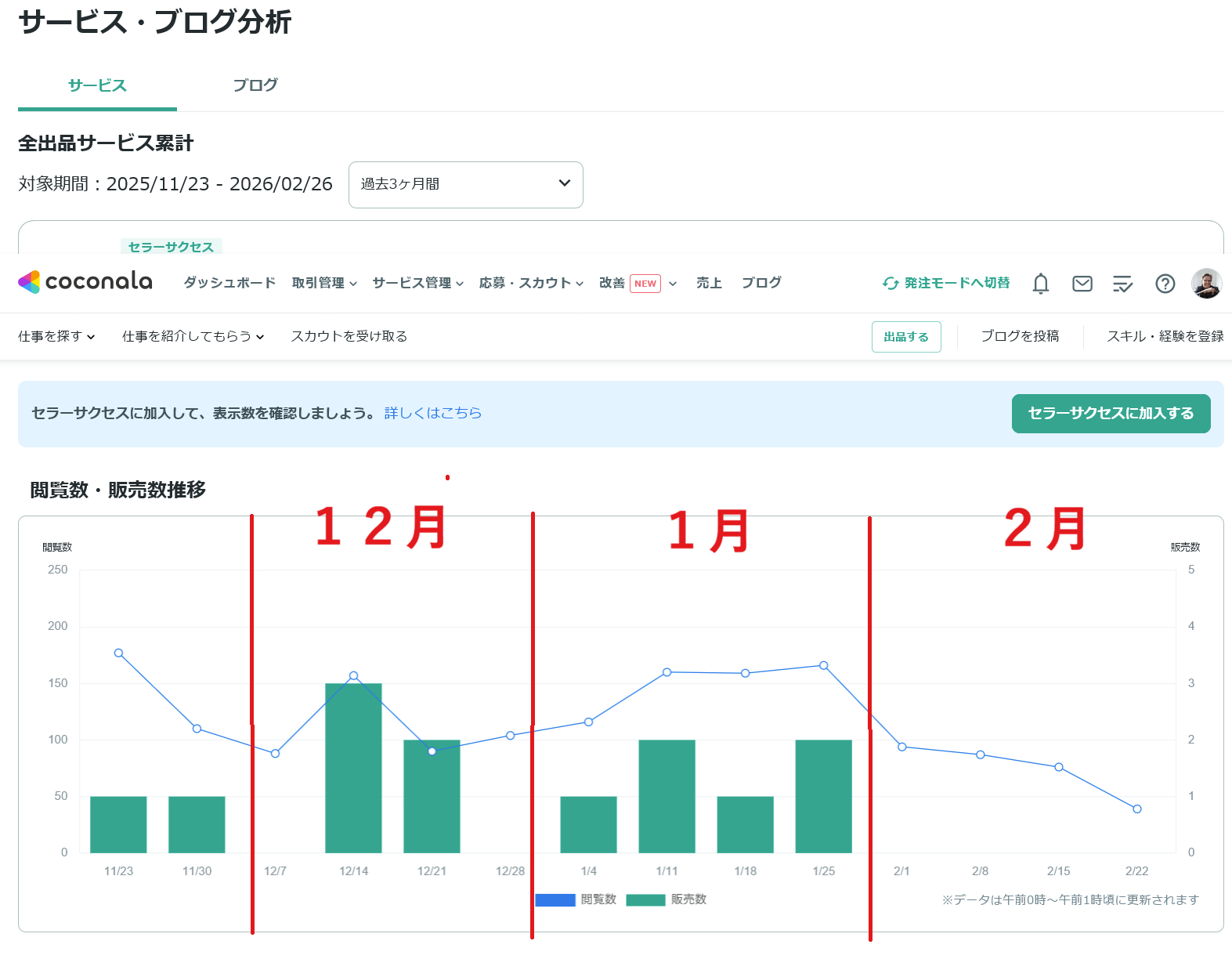Open 売上 in the nav bar
The height and width of the screenshot is (959, 1232).
[709, 283]
